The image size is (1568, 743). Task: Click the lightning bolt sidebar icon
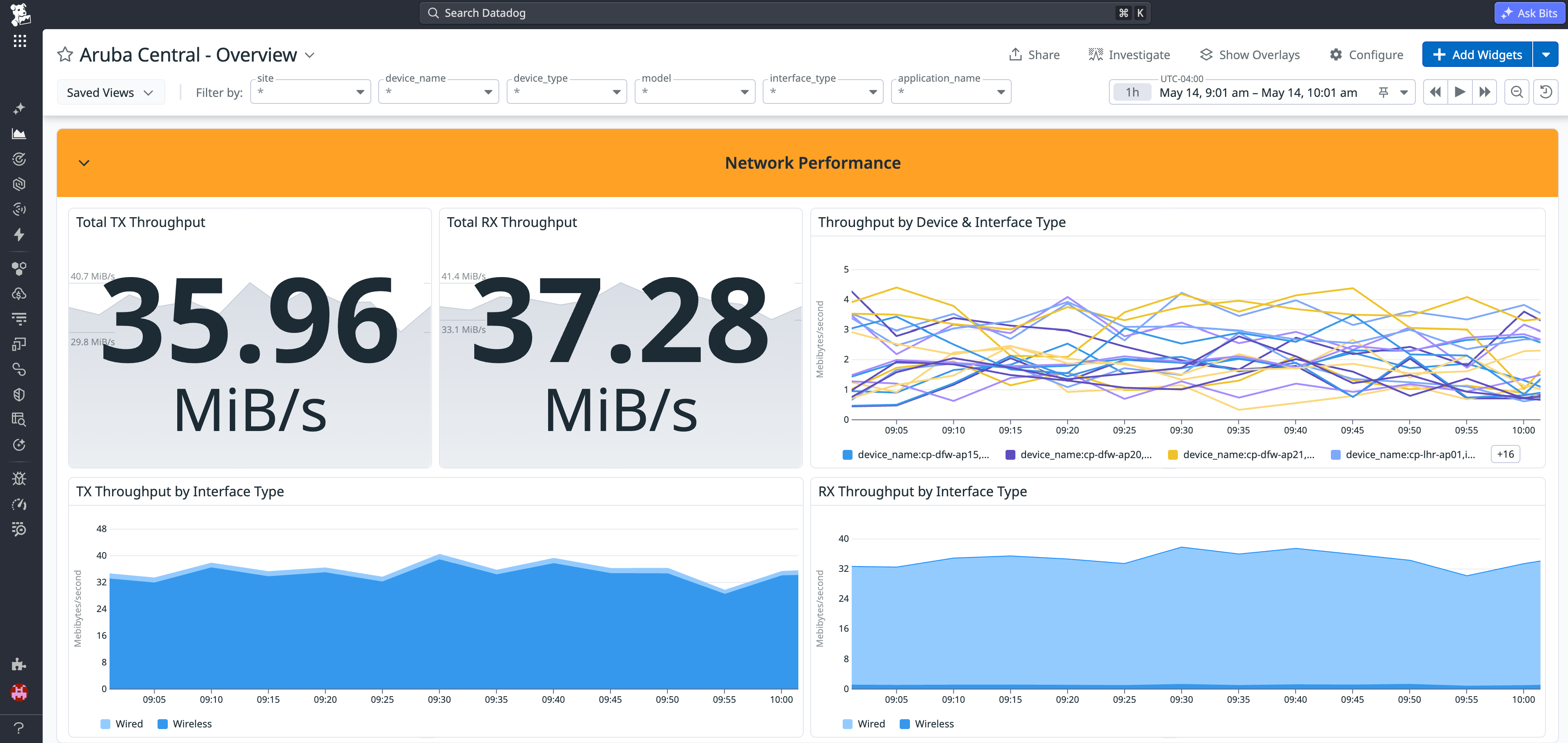pyautogui.click(x=19, y=235)
